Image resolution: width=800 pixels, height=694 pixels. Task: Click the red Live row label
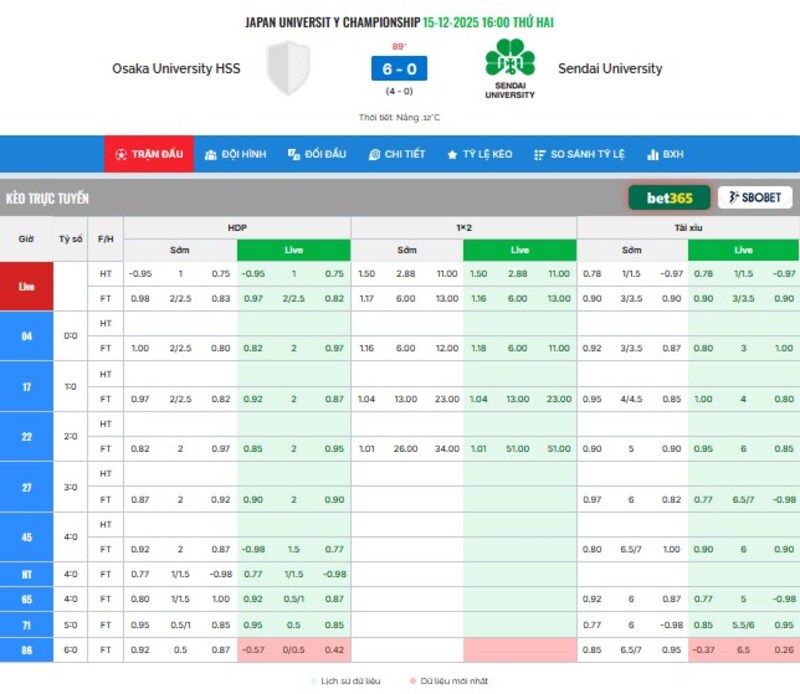point(26,286)
